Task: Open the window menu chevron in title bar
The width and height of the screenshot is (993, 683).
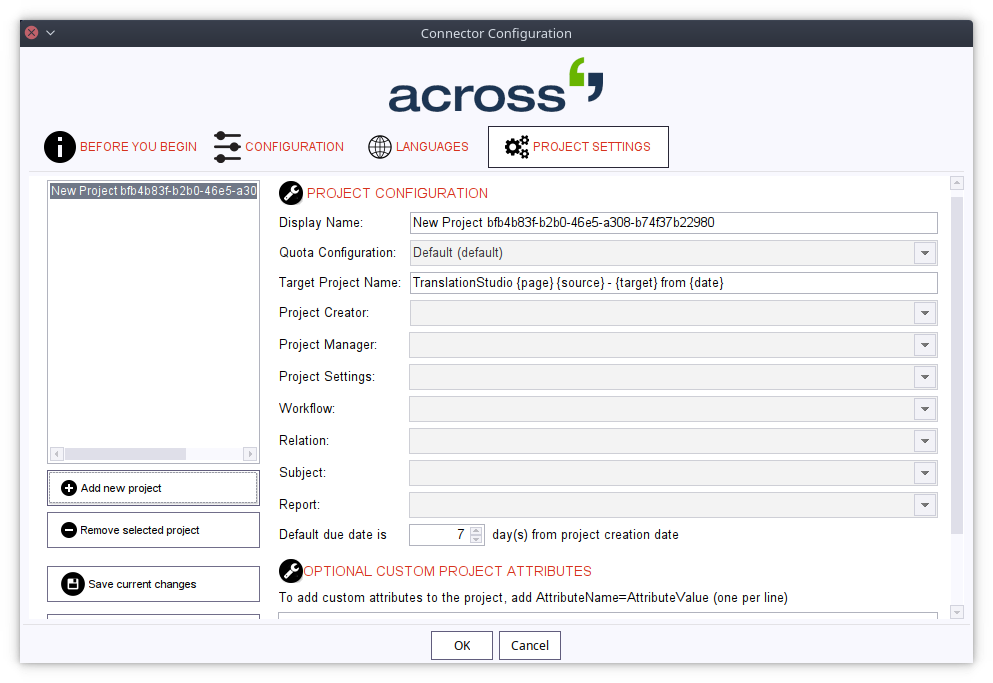Action: 51,33
